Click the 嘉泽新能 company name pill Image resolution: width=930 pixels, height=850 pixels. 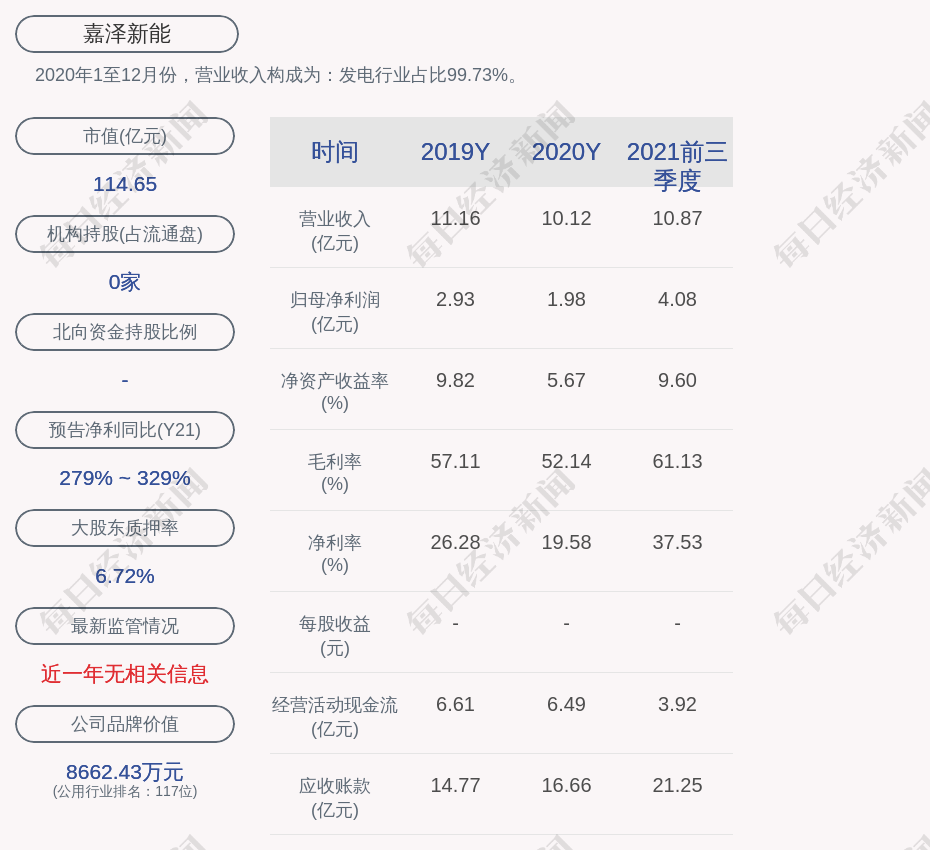[127, 34]
